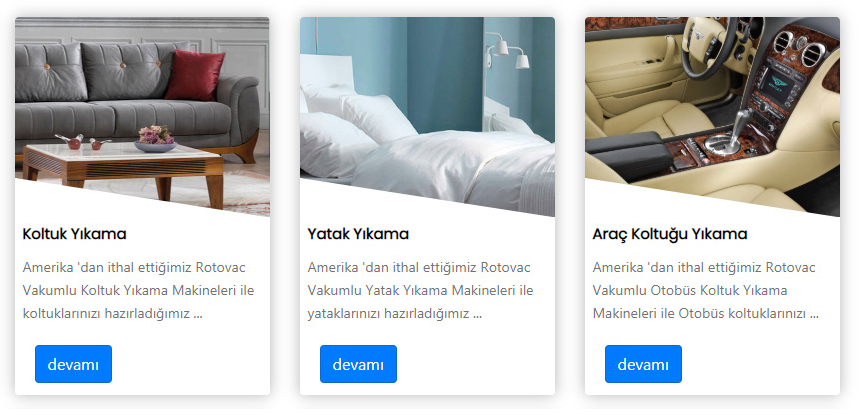This screenshot has width=859, height=415.
Task: Open the Araç Koltuğu Yıkama heading
Action: [x=669, y=234]
